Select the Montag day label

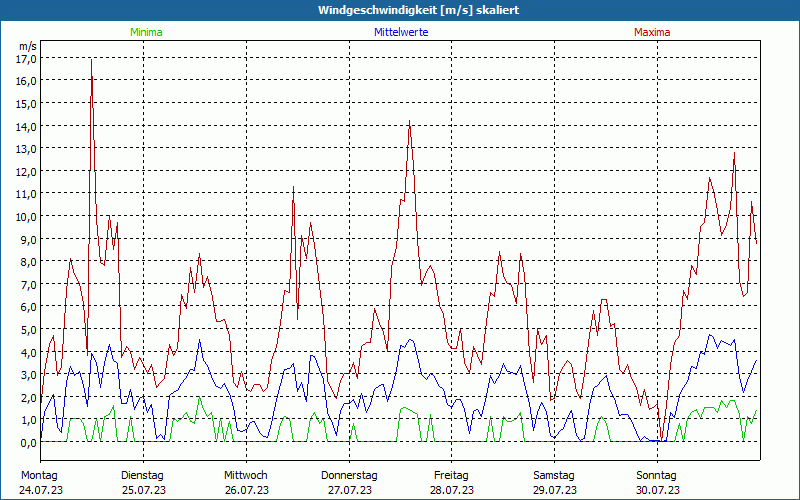tap(39, 475)
